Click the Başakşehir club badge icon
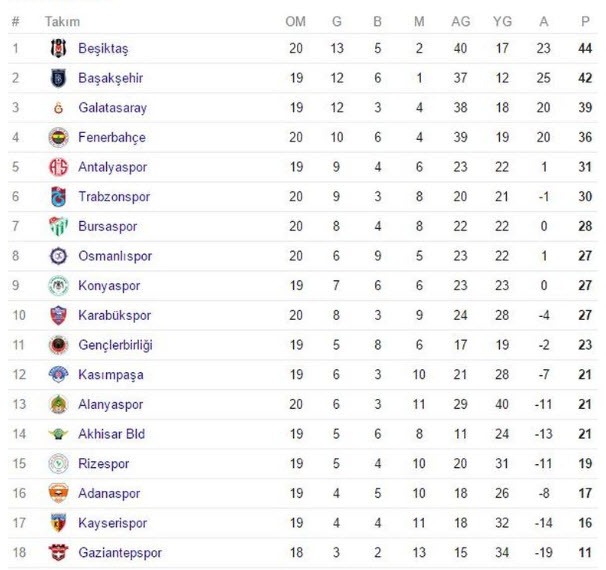This screenshot has width=606, height=570. pyautogui.click(x=58, y=78)
